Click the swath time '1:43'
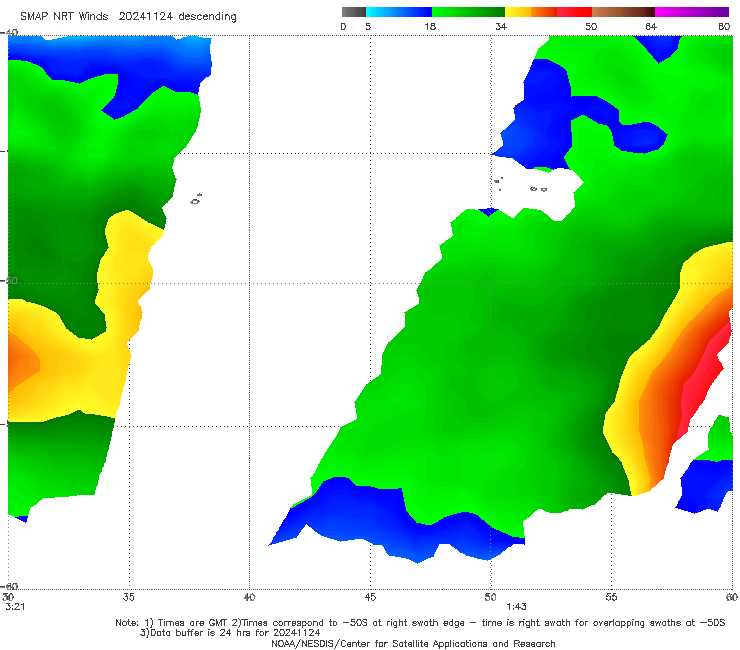740x650 pixels. point(516,607)
